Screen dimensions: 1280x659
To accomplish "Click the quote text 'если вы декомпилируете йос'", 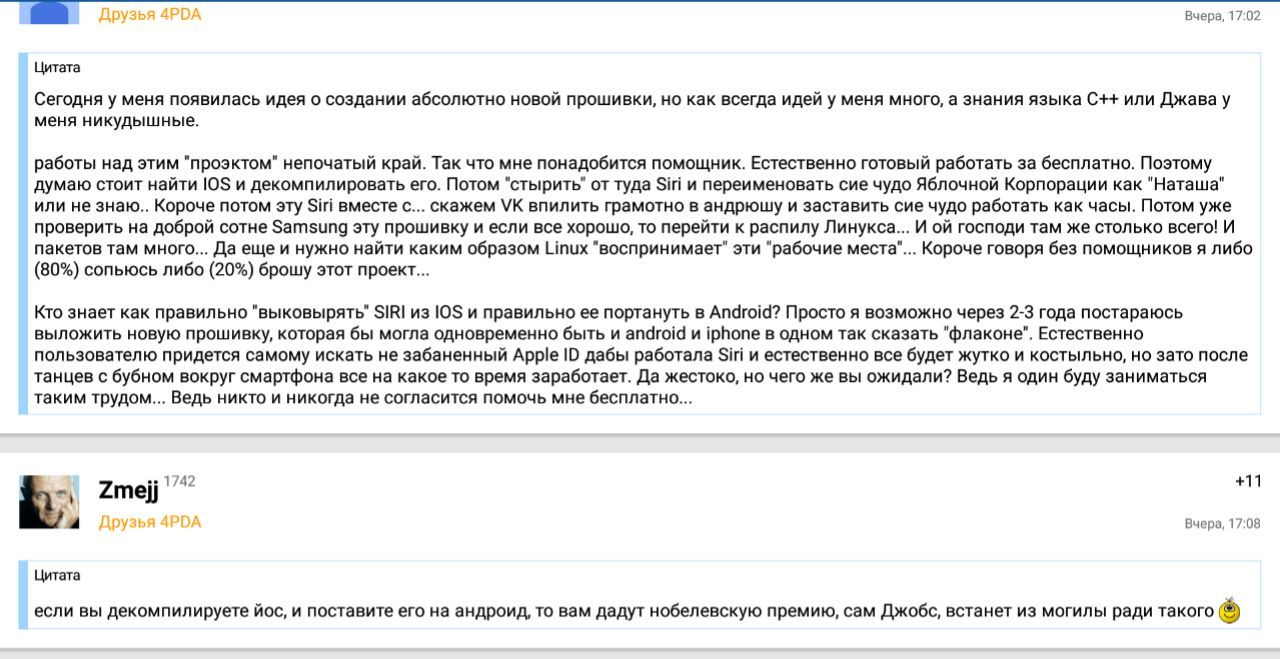I will point(623,610).
